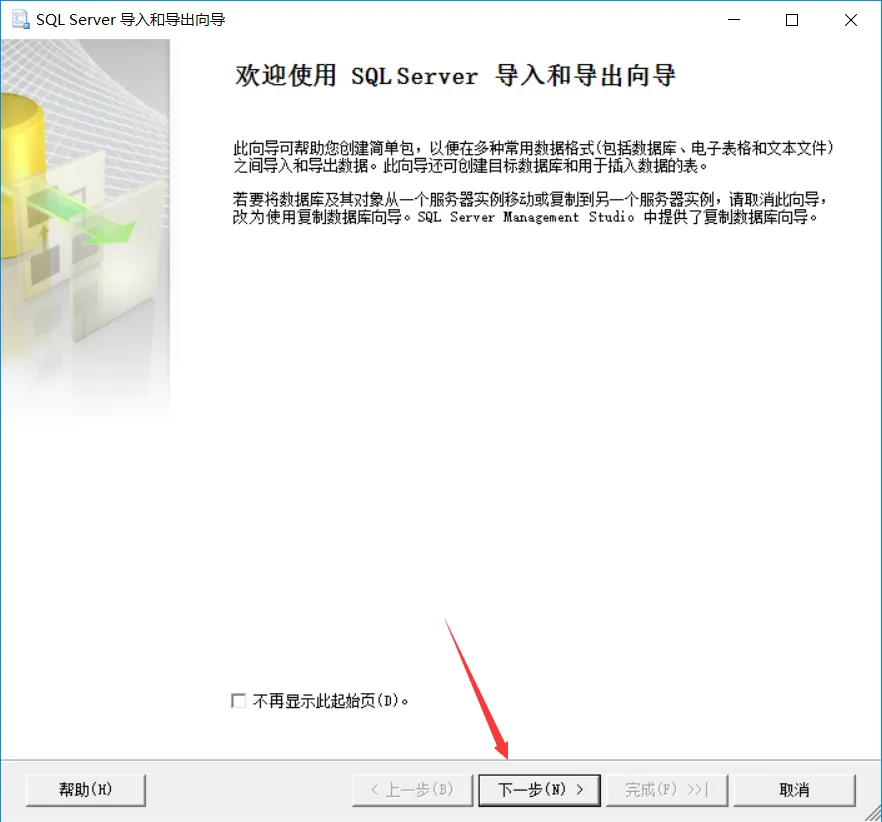Click the yellow database cylinder graphic
882x822 pixels.
tap(20, 169)
